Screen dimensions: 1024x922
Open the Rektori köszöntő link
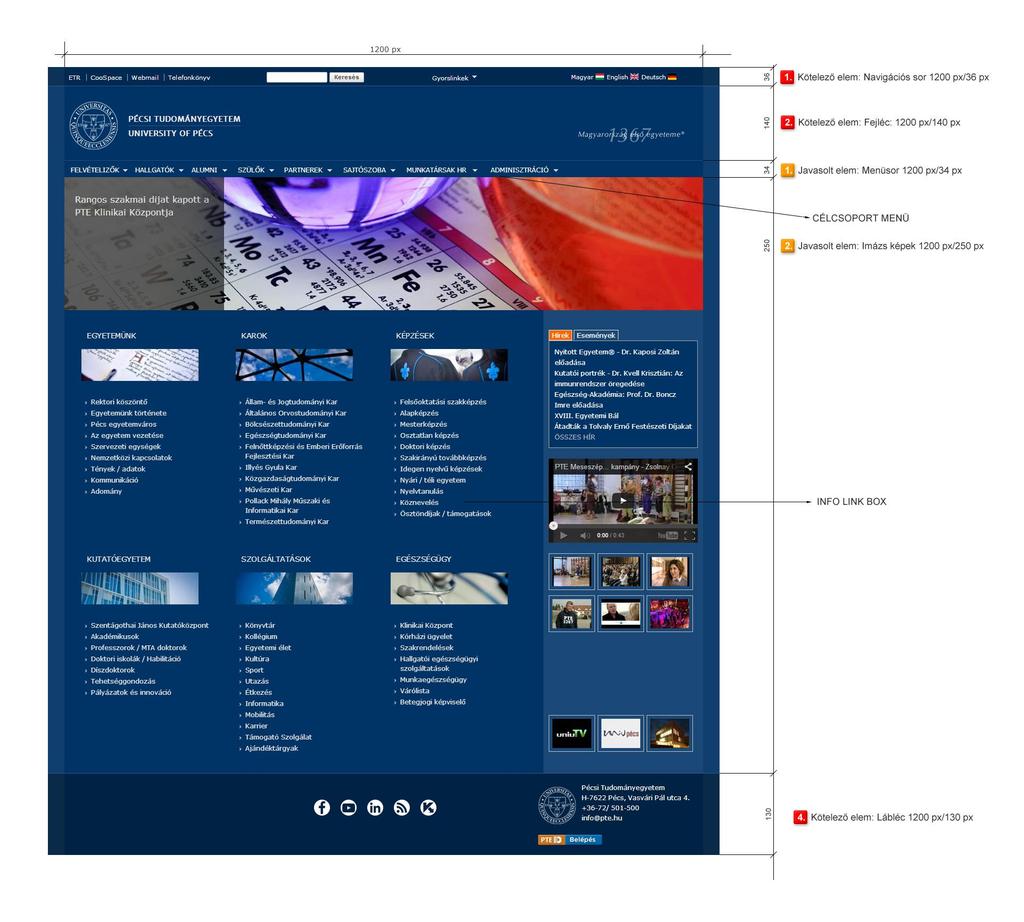point(119,402)
